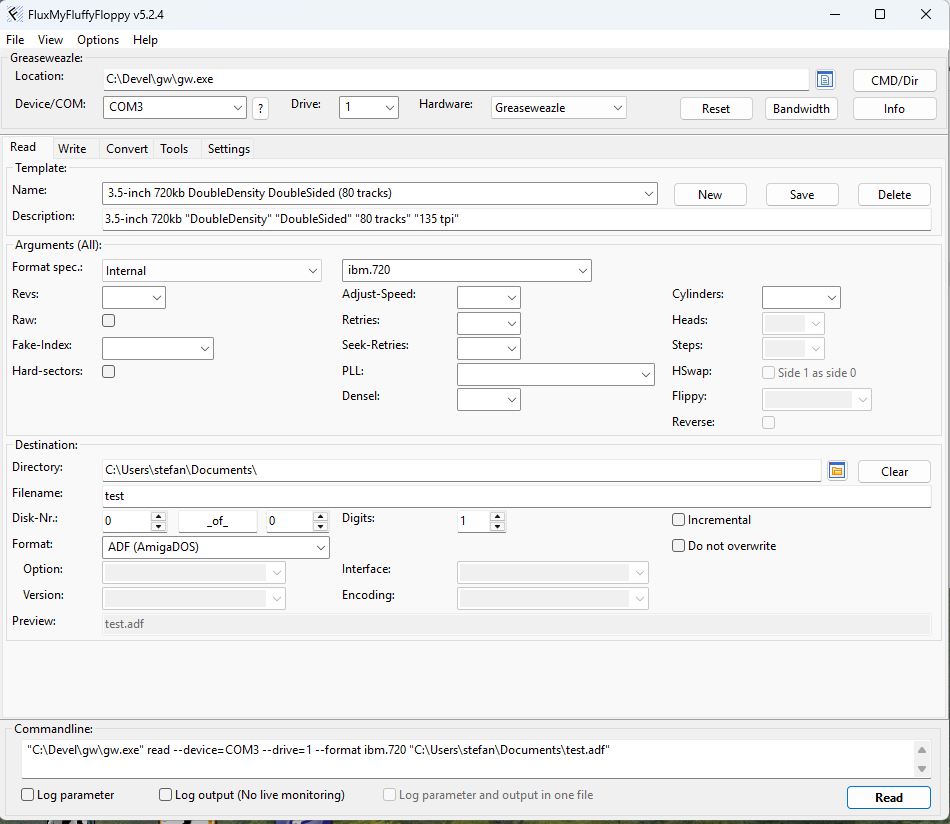The width and height of the screenshot is (950, 824).
Task: Click the Filename field containing test
Action: pyautogui.click(x=516, y=496)
